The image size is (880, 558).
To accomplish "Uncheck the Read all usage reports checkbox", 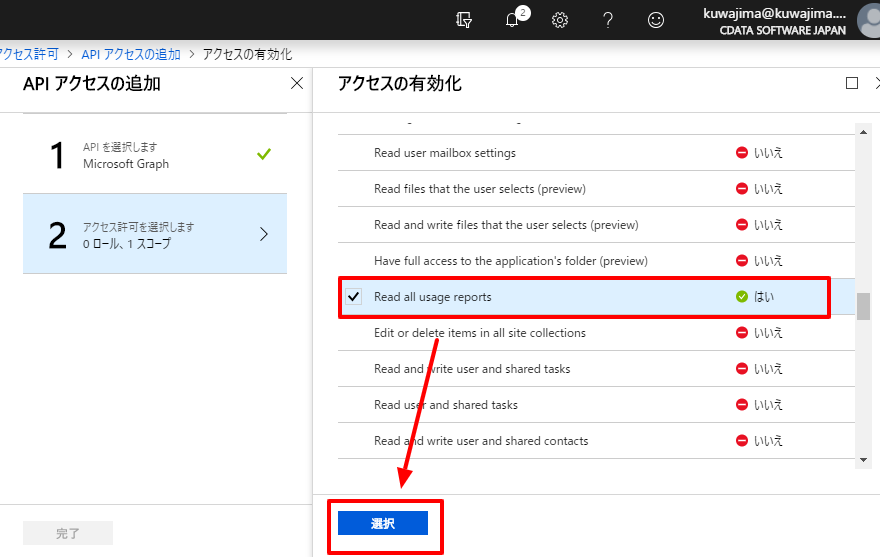I will click(354, 296).
